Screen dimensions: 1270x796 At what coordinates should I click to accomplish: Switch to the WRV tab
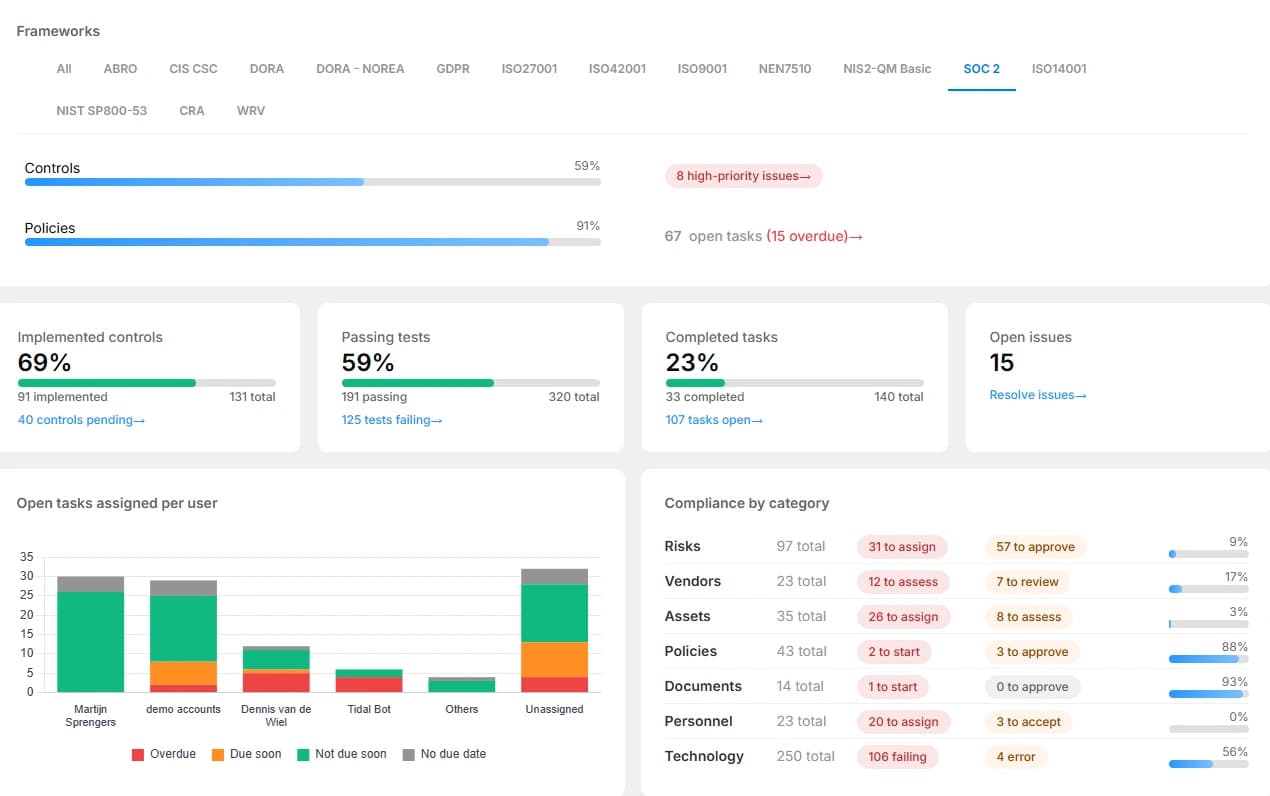click(251, 111)
